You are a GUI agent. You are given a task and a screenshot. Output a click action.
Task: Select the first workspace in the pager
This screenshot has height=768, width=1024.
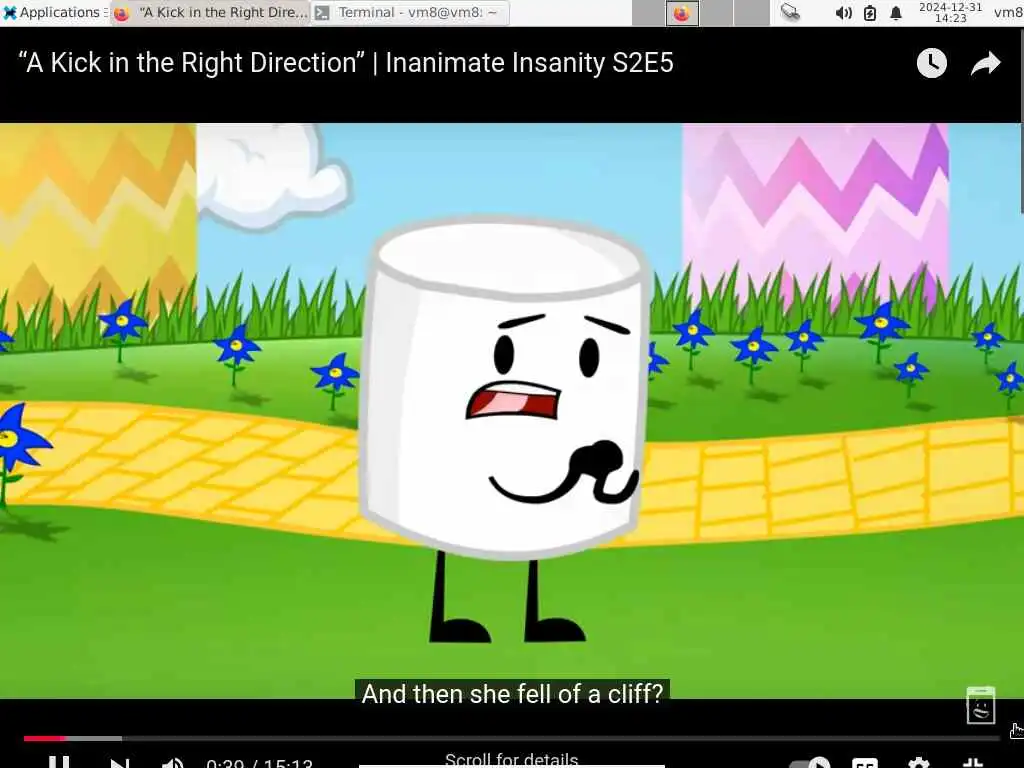[648, 13]
